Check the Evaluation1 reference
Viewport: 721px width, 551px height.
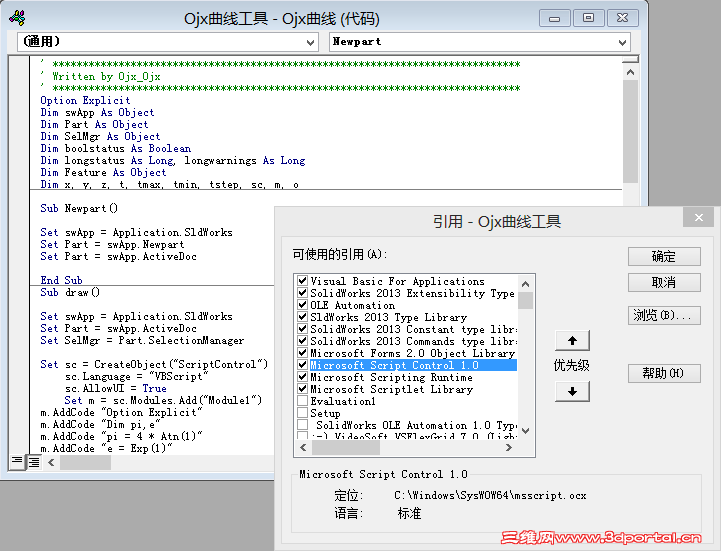pos(303,401)
